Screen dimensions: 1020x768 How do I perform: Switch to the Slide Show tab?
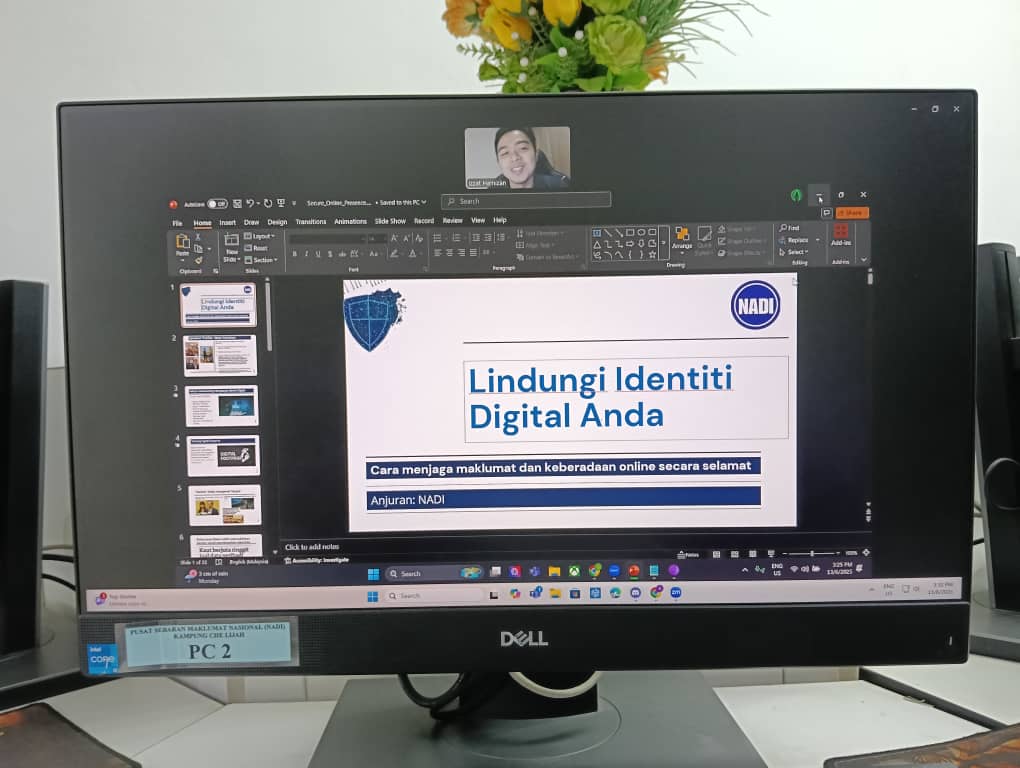[390, 221]
